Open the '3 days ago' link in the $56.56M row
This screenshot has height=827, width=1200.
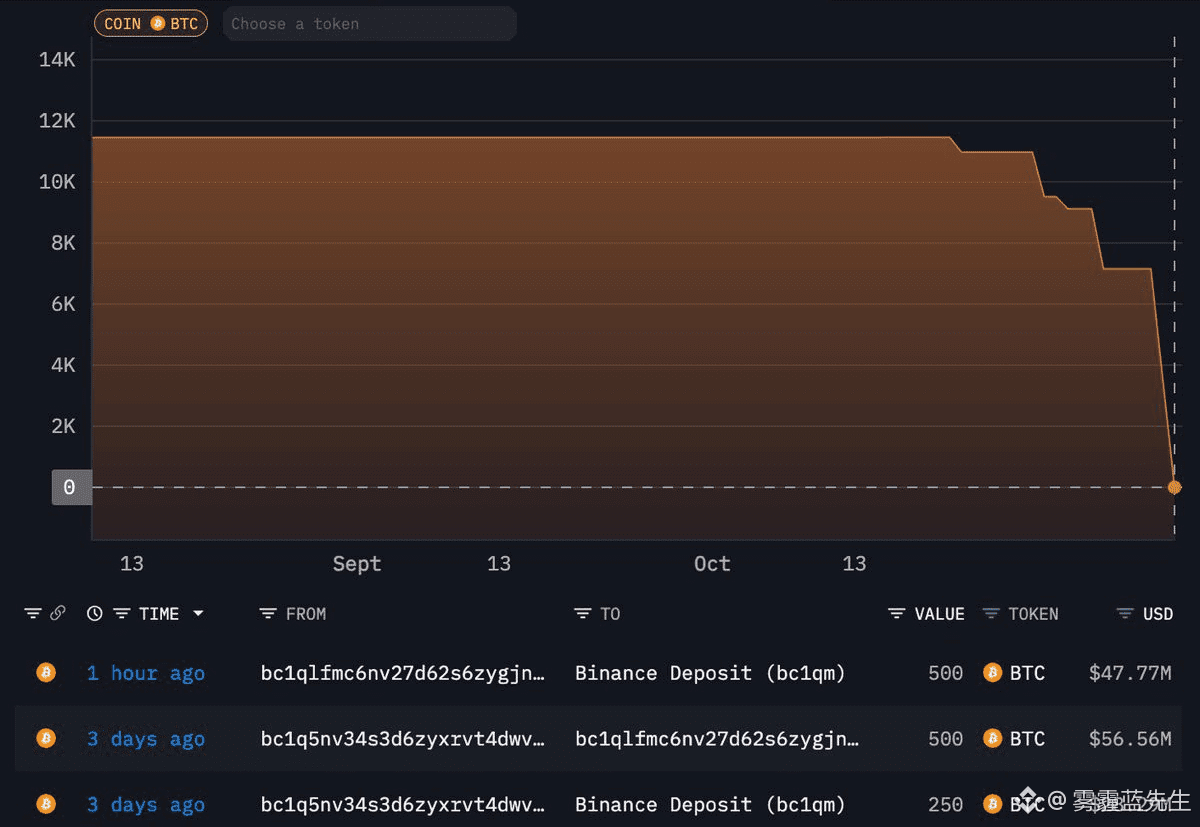pyautogui.click(x=146, y=738)
